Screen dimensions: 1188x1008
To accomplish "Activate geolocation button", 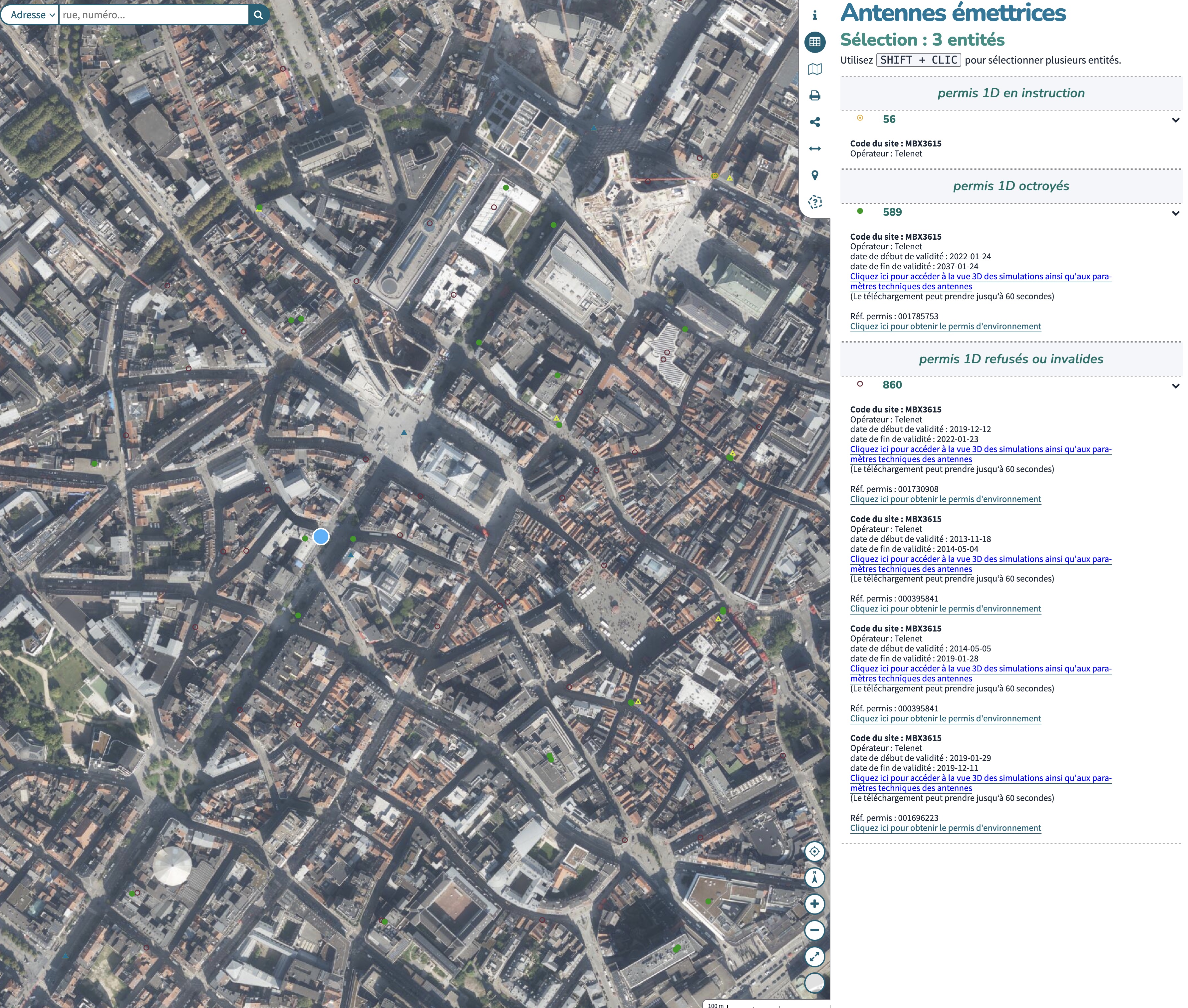I will 814,851.
